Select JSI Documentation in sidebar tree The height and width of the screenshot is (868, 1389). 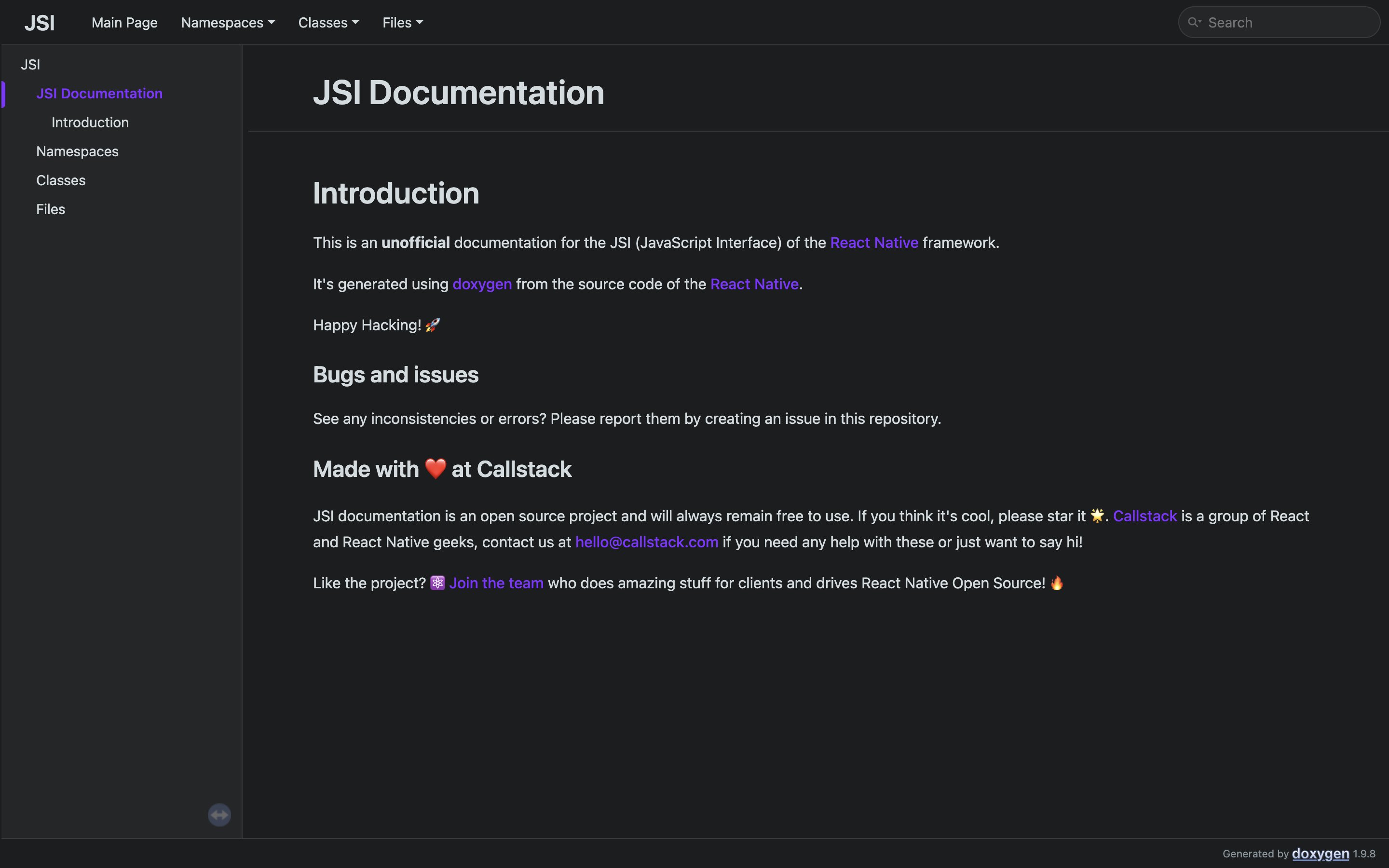99,94
